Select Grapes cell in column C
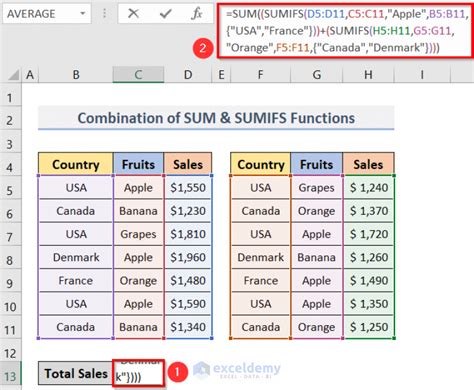Screen dimensions: 474x390 [x=138, y=234]
